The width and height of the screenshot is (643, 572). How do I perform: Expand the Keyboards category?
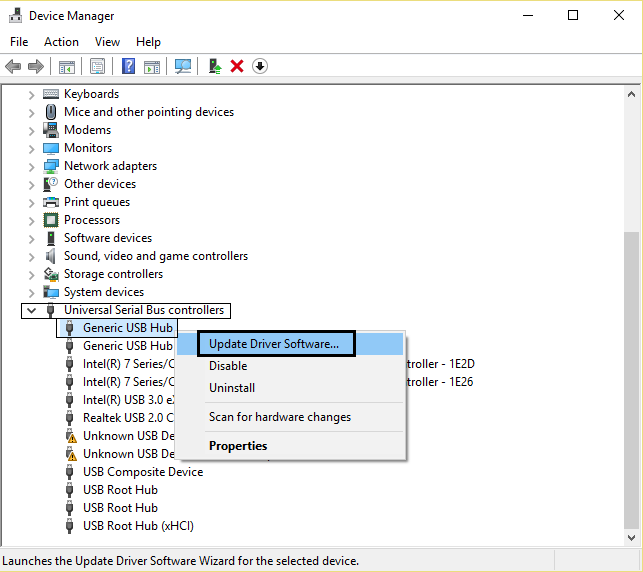click(x=31, y=94)
